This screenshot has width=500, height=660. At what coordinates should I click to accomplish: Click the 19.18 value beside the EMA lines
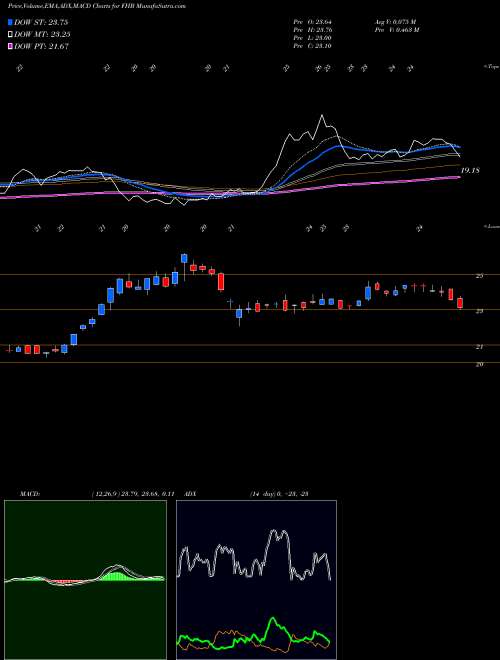[471, 170]
